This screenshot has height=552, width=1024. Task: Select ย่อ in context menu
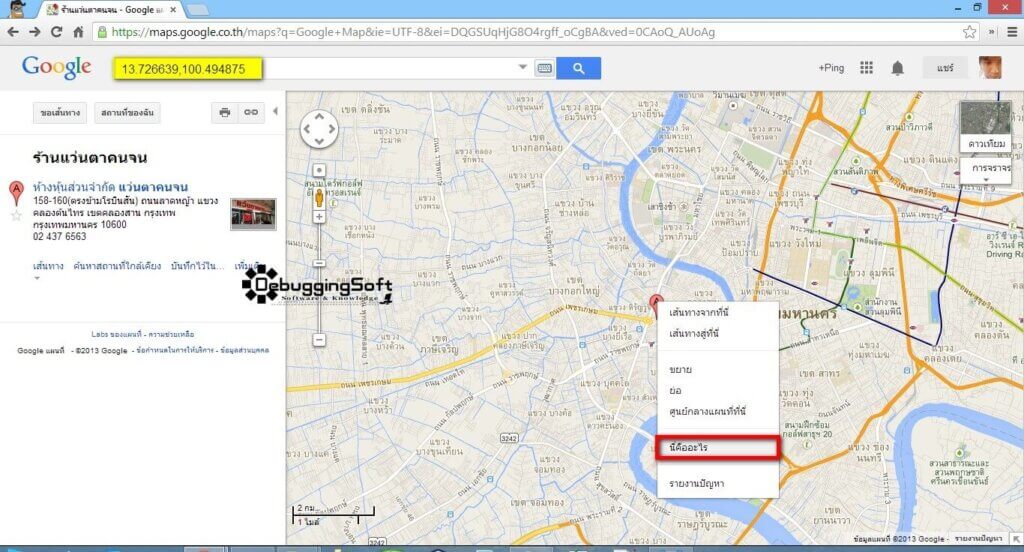675,391
